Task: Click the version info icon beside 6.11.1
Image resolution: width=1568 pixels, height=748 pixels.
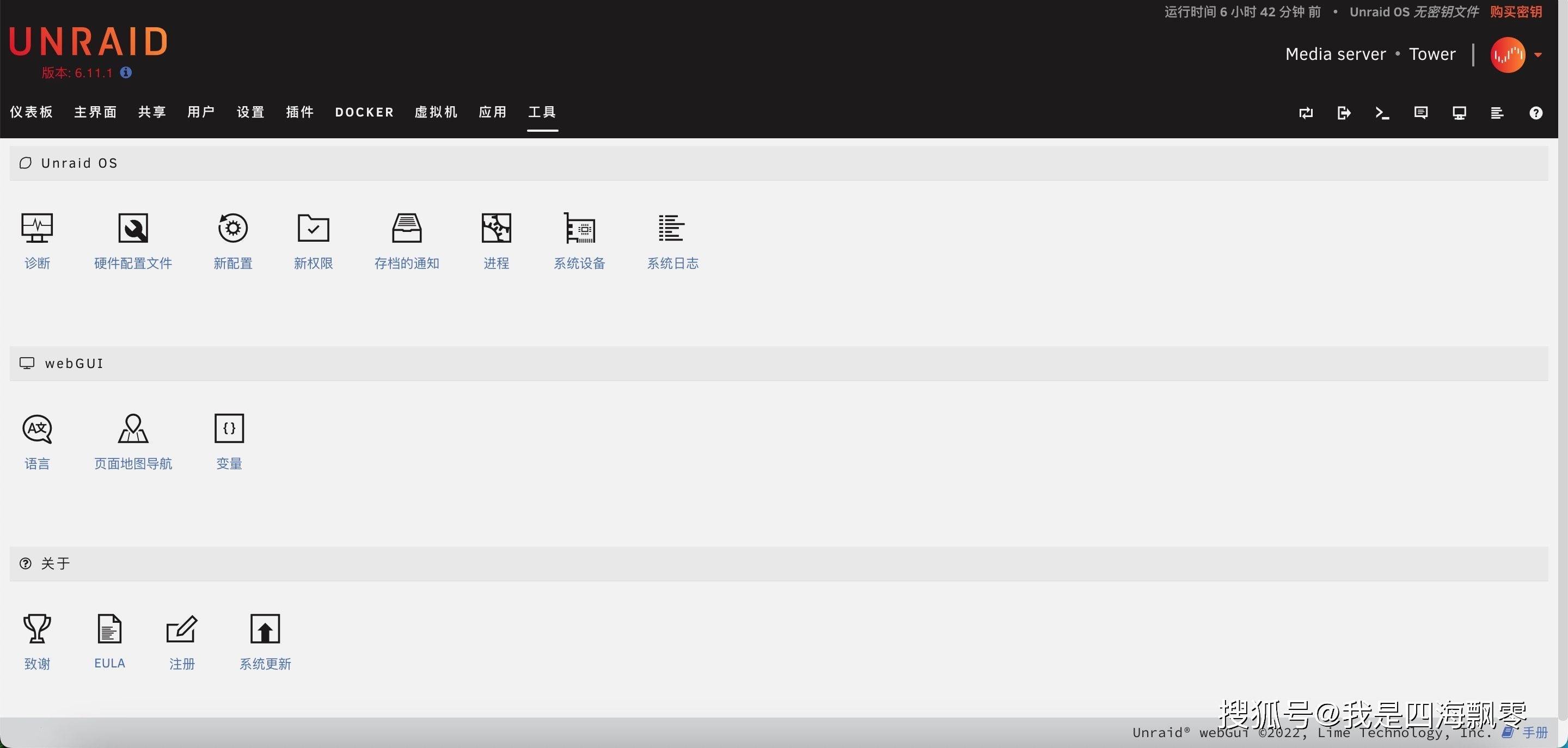Action: [x=126, y=72]
